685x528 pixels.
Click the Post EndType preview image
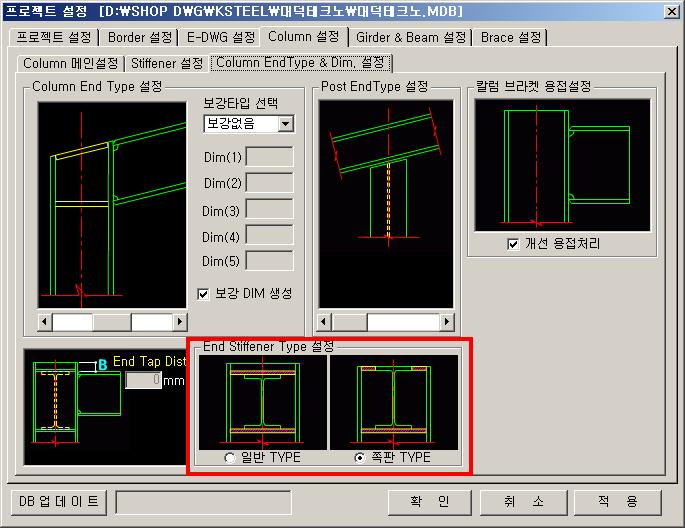(x=386, y=204)
